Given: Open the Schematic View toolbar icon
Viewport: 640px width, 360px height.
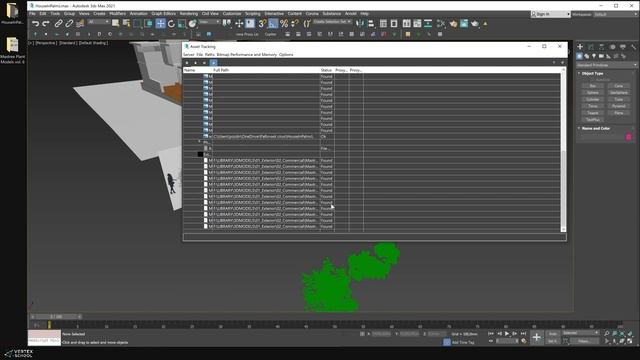Looking at the screenshot, I should pyautogui.click(x=428, y=24).
